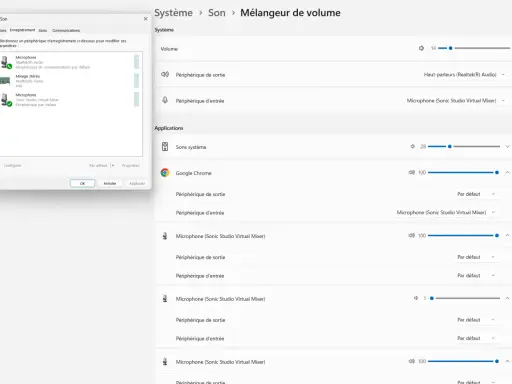Screen dimensions: 512x384
Task: Adjust the Sons système volume slider
Action: (x=464, y=146)
